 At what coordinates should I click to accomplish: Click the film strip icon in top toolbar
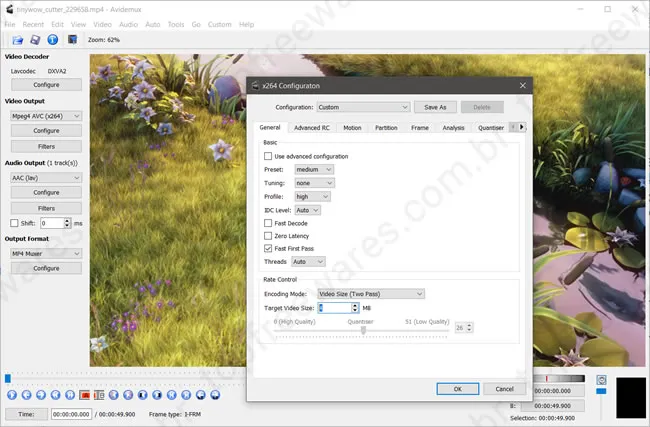click(x=73, y=40)
